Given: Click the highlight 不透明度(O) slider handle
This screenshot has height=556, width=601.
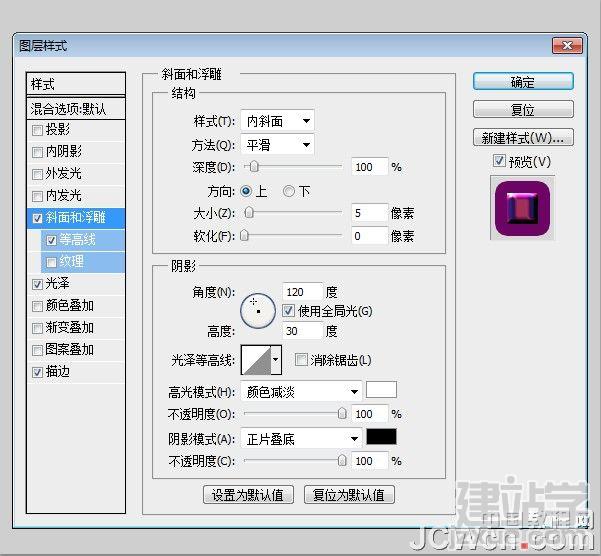Looking at the screenshot, I should (342, 413).
